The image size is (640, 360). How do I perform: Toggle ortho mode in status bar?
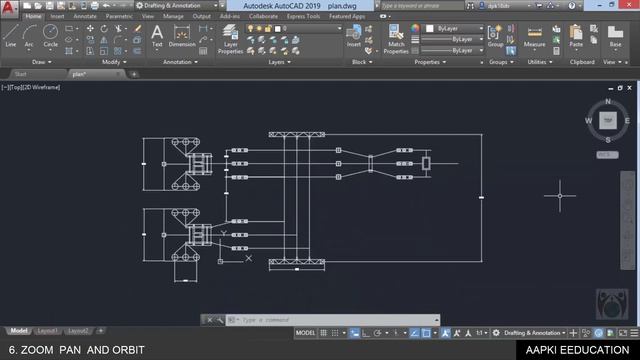pyautogui.click(x=366, y=333)
